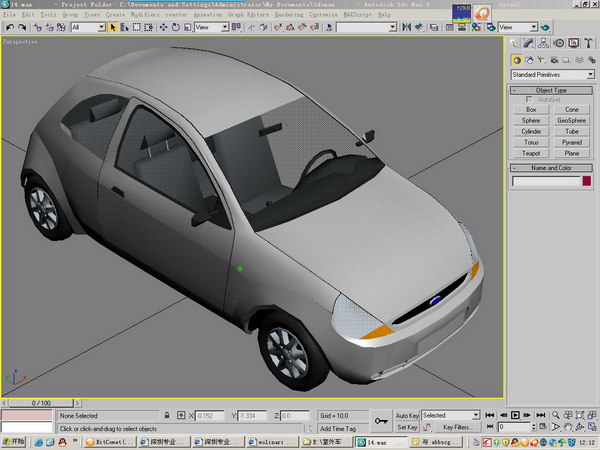The width and height of the screenshot is (600, 450).
Task: Switch to the Motion panel tab
Action: coord(560,43)
